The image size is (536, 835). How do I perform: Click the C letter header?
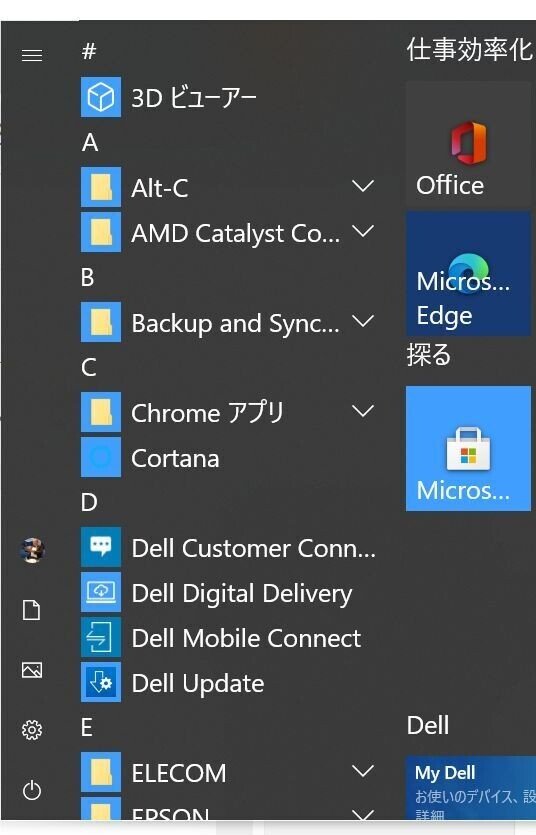pos(89,367)
